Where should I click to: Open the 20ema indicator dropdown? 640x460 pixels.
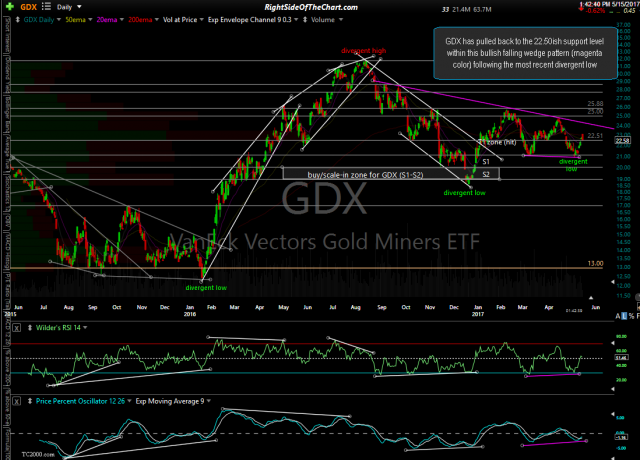tap(122, 20)
